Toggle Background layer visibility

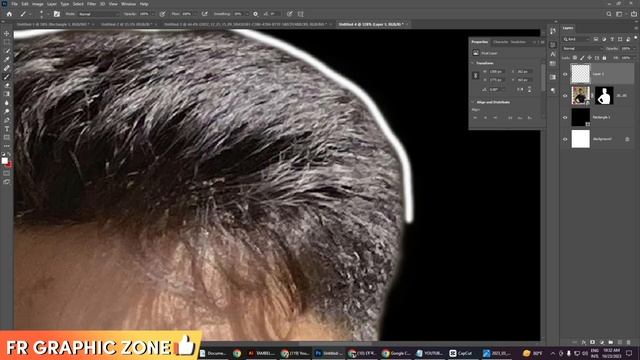pos(565,139)
